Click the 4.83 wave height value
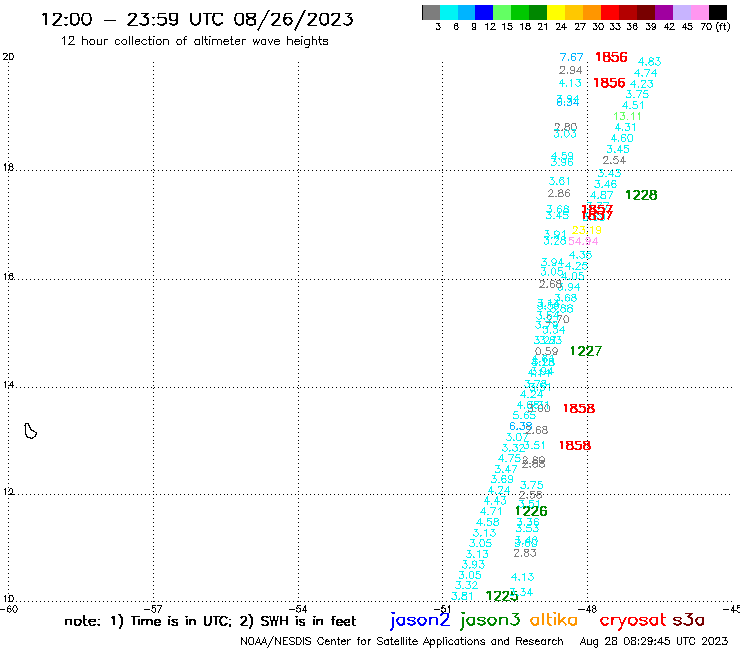This screenshot has width=740, height=650. (650, 62)
